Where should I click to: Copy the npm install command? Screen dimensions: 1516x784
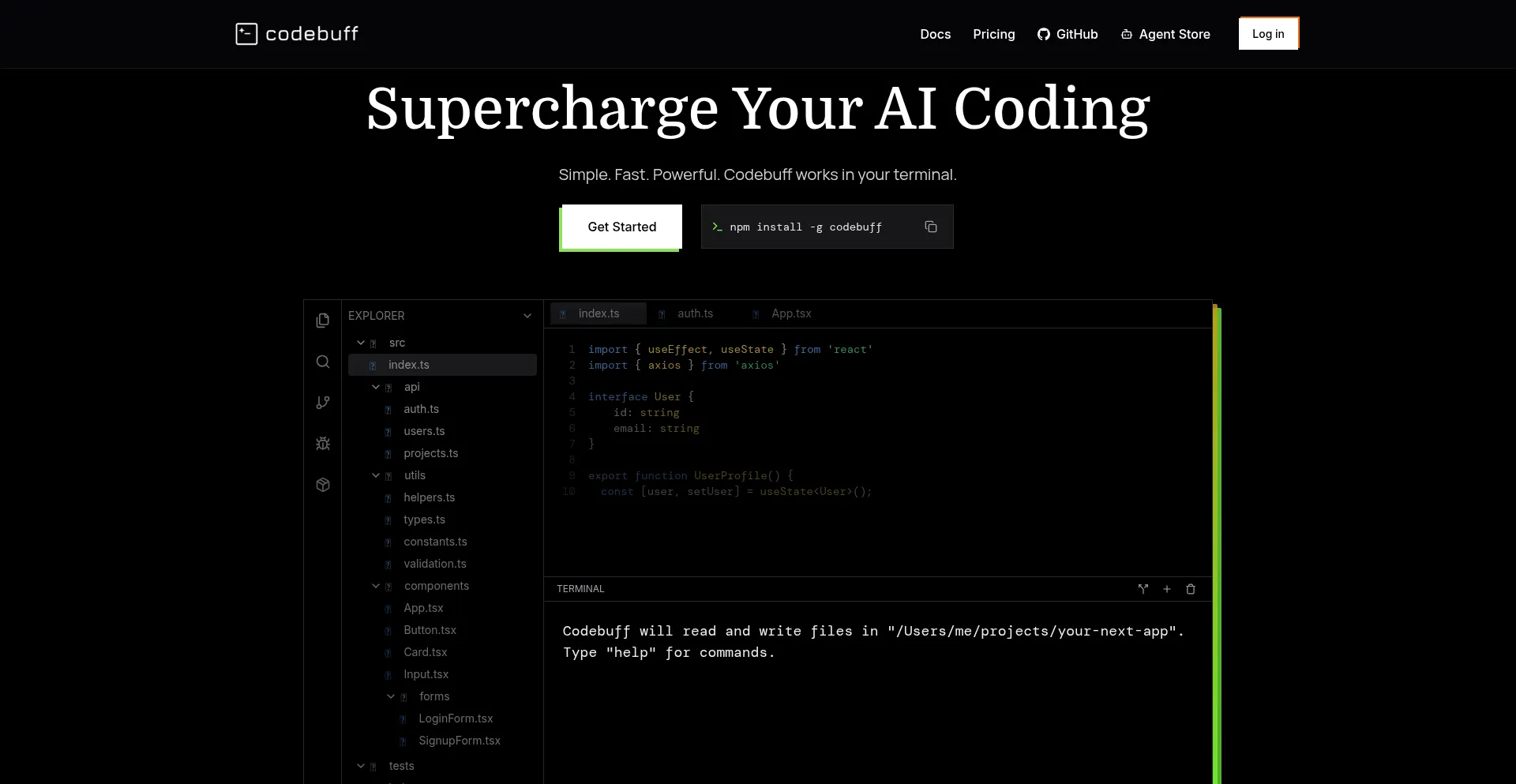coord(931,227)
